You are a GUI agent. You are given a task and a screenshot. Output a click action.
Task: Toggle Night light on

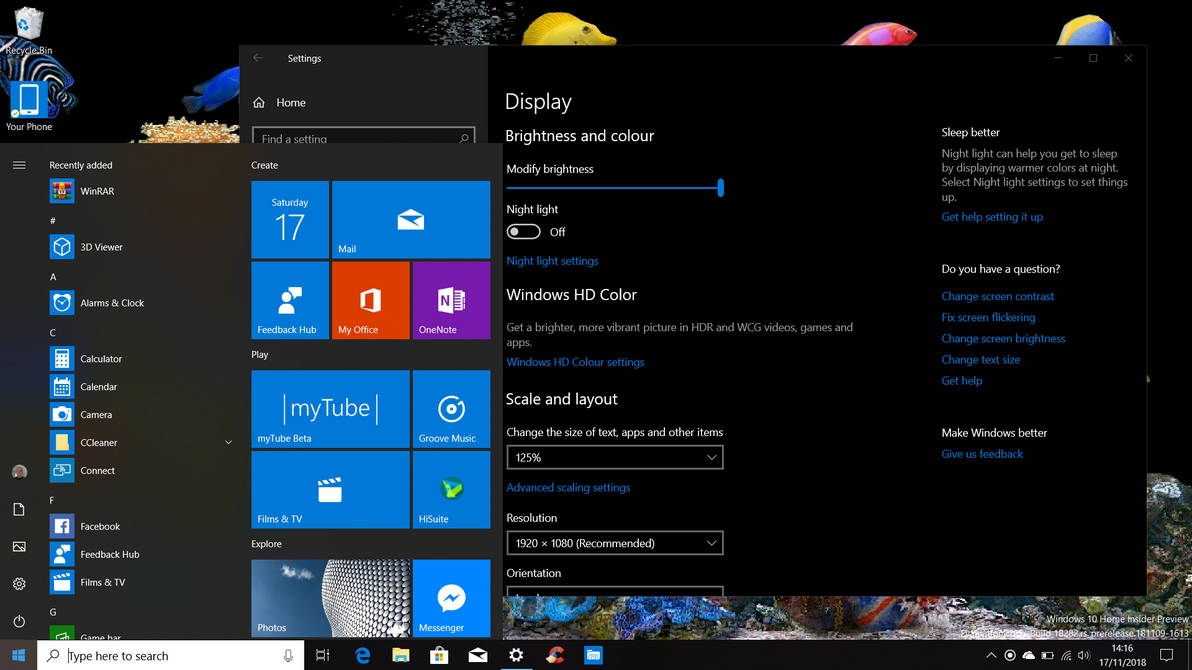(523, 231)
